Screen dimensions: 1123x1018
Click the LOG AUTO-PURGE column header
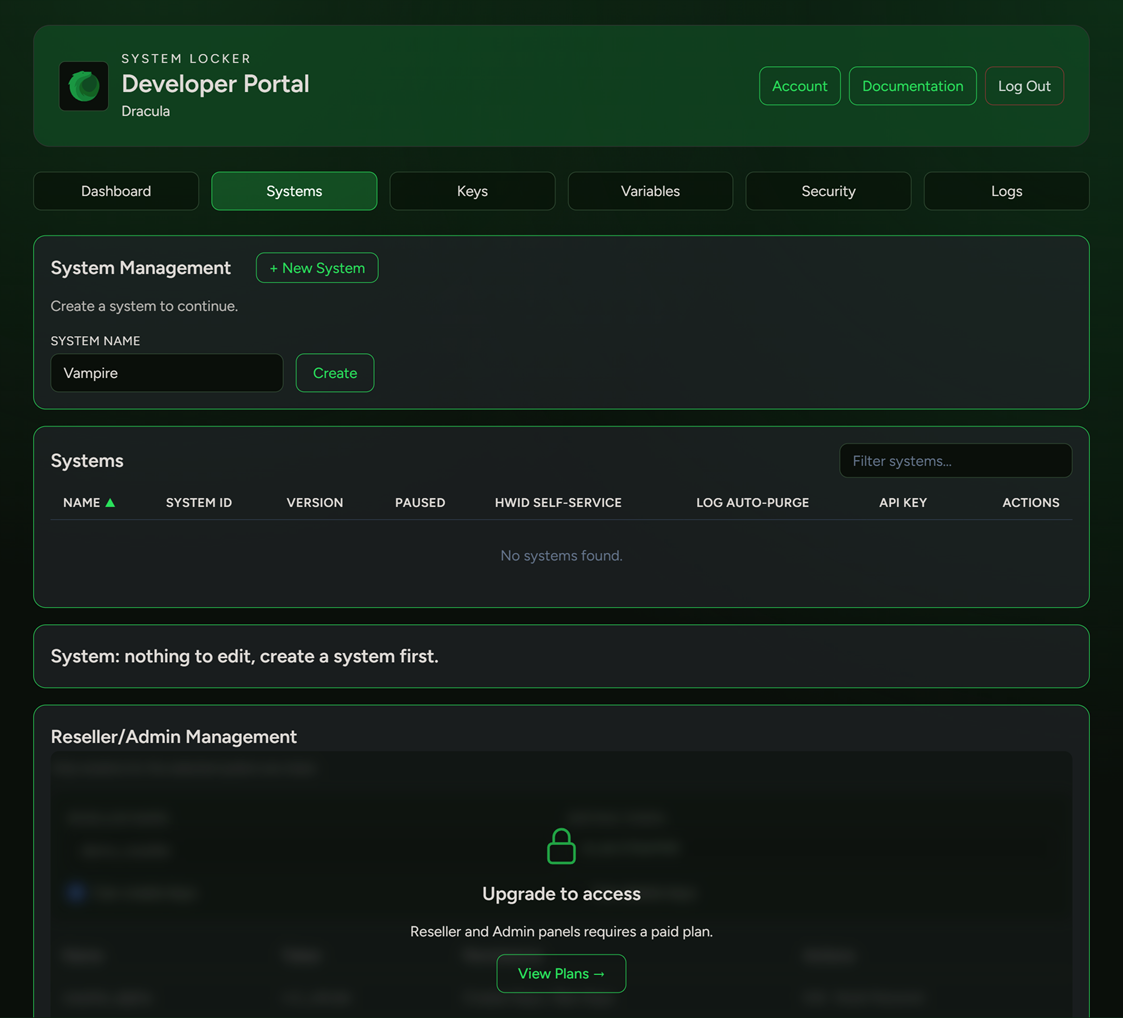tap(753, 503)
